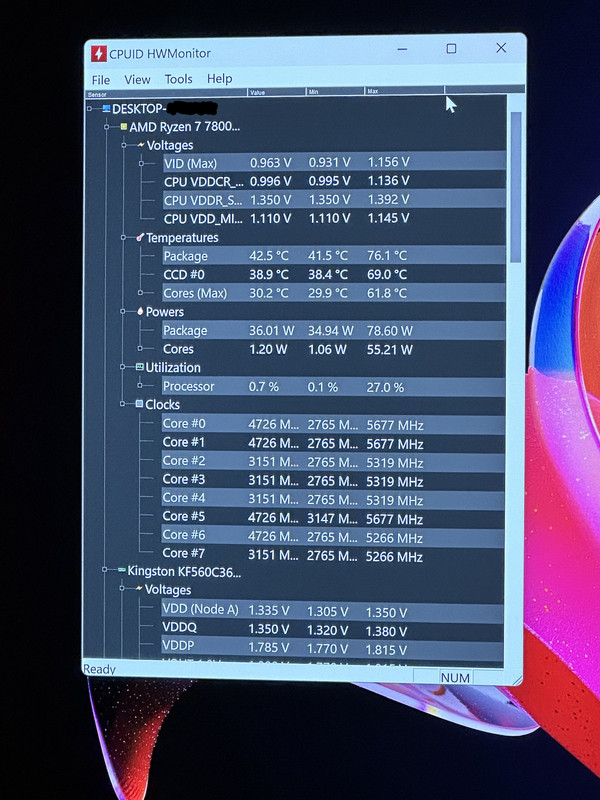Click the 27.0 % max utilization value

click(x=385, y=387)
